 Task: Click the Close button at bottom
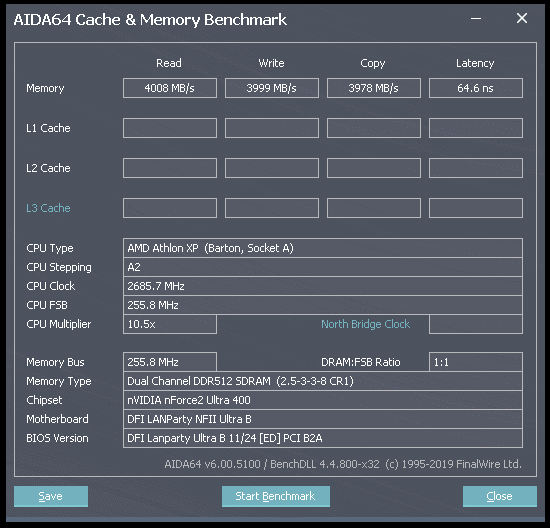click(499, 496)
